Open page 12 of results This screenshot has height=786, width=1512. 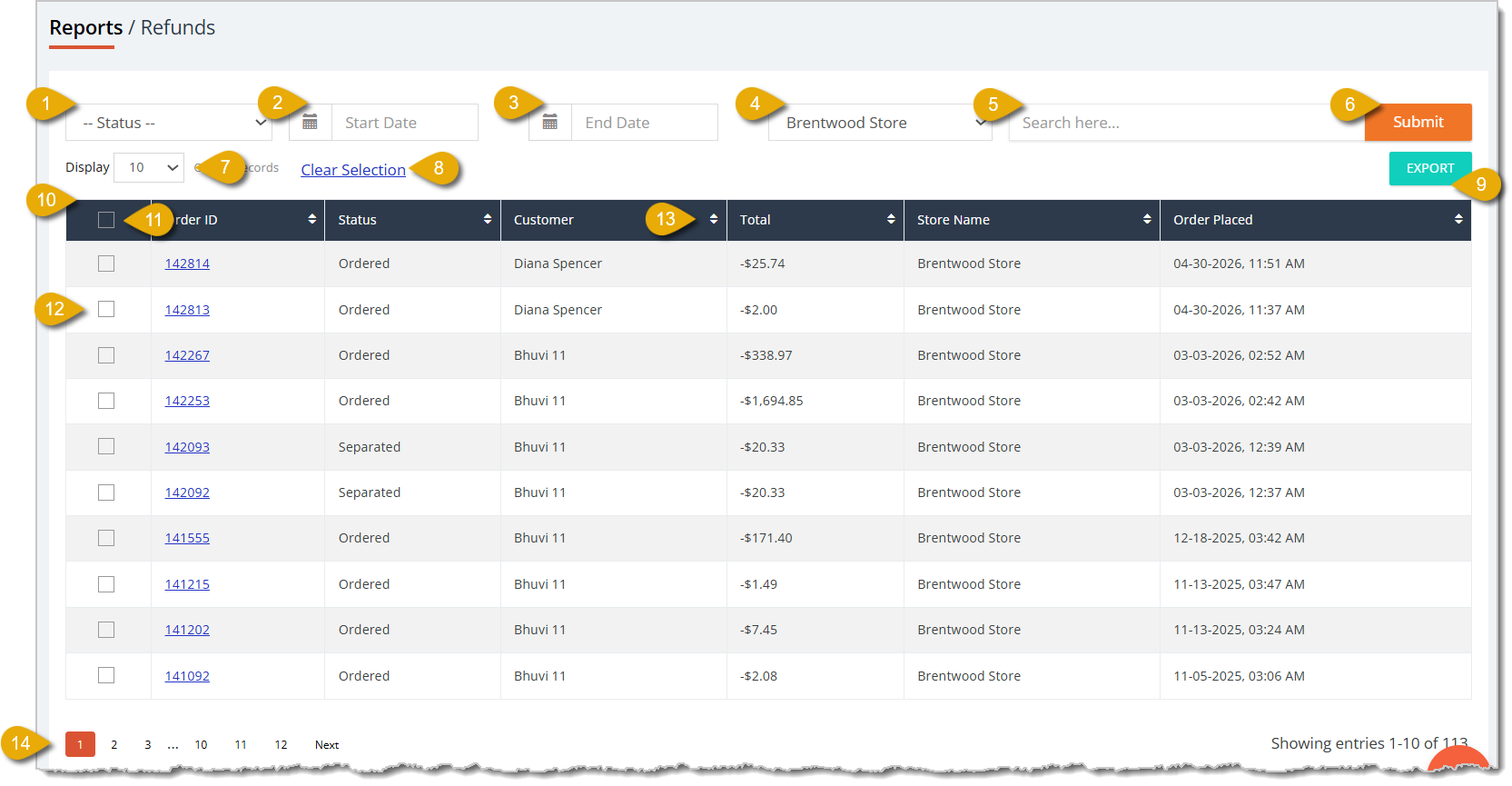(282, 745)
